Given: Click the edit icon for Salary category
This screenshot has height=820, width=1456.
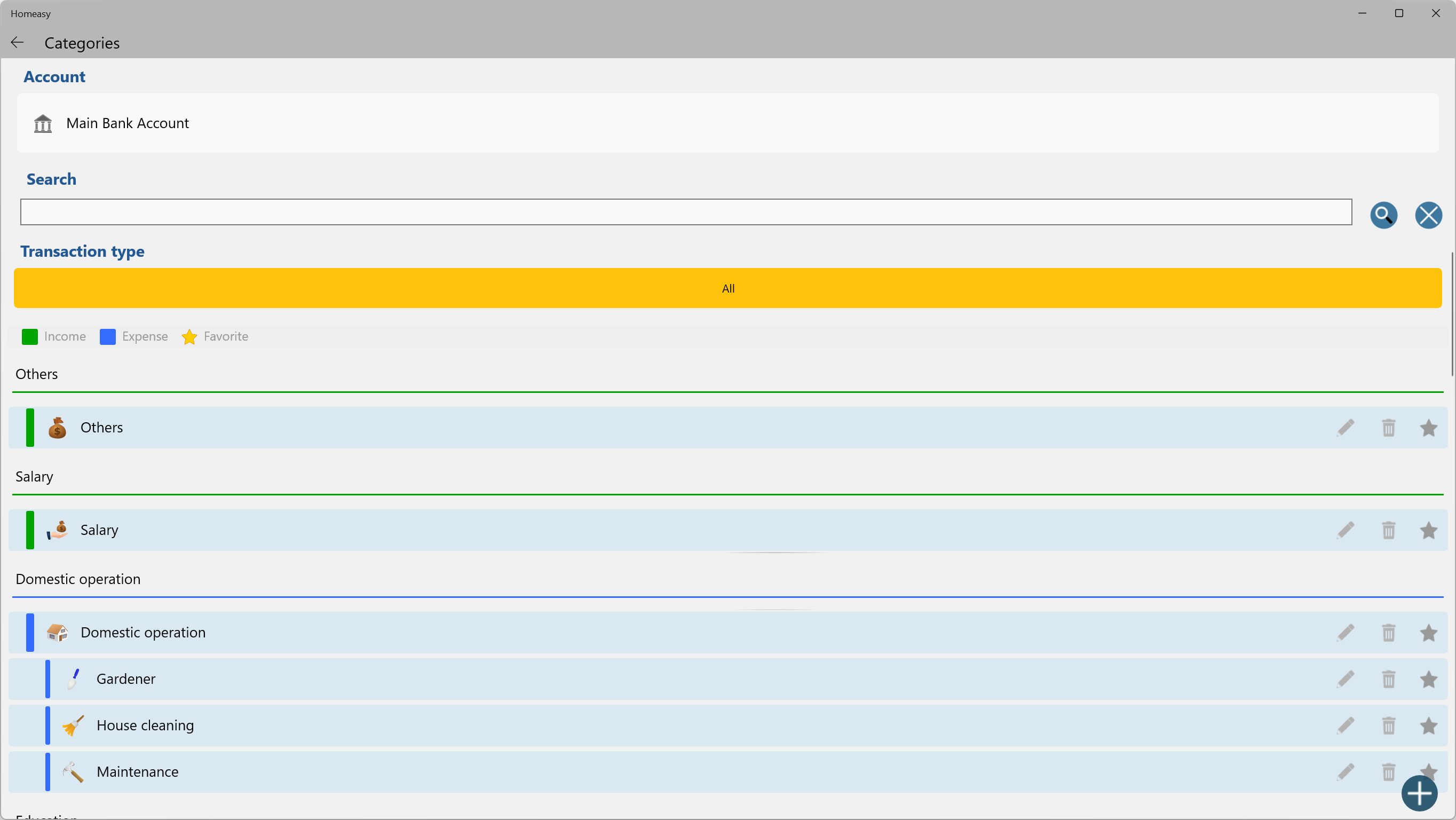Looking at the screenshot, I should click(1346, 529).
